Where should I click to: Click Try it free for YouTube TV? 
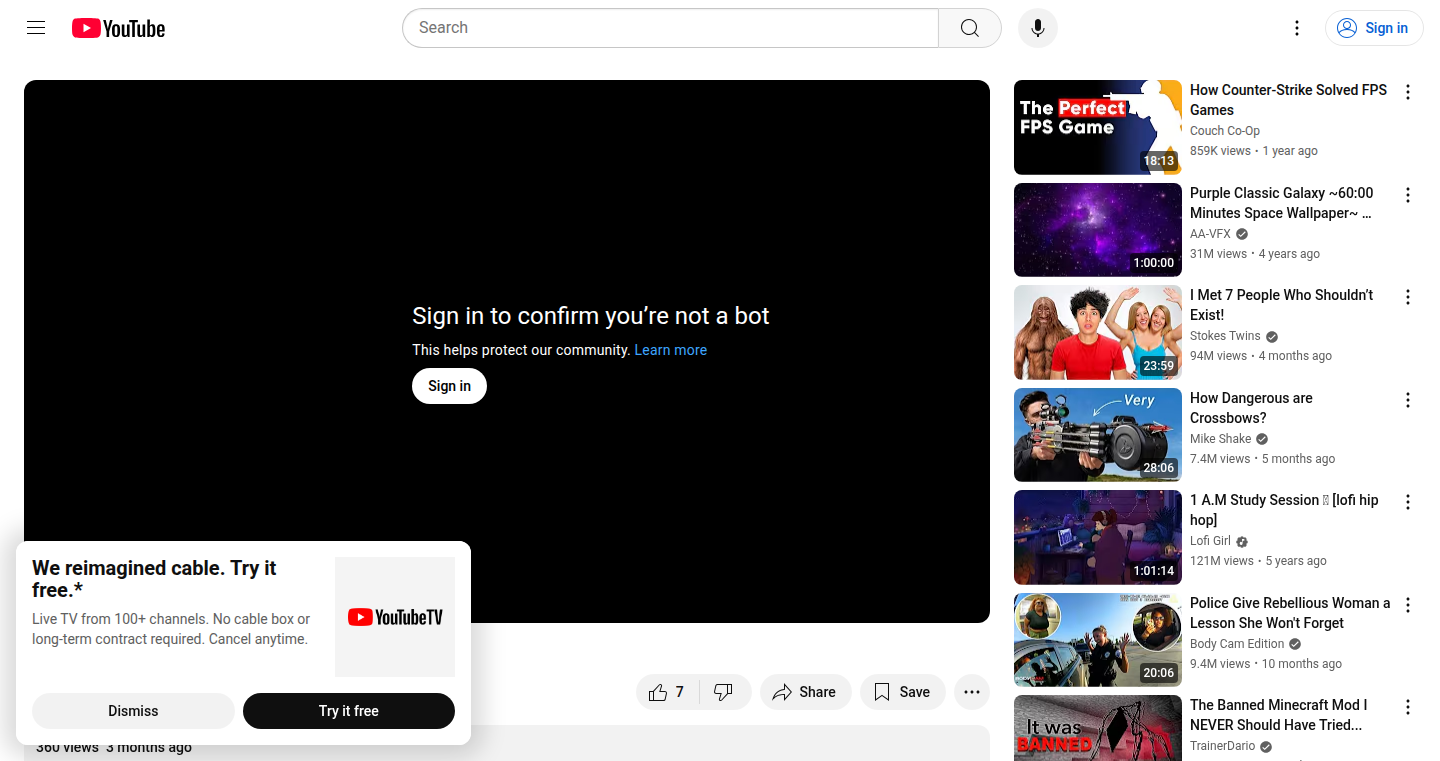coord(349,711)
